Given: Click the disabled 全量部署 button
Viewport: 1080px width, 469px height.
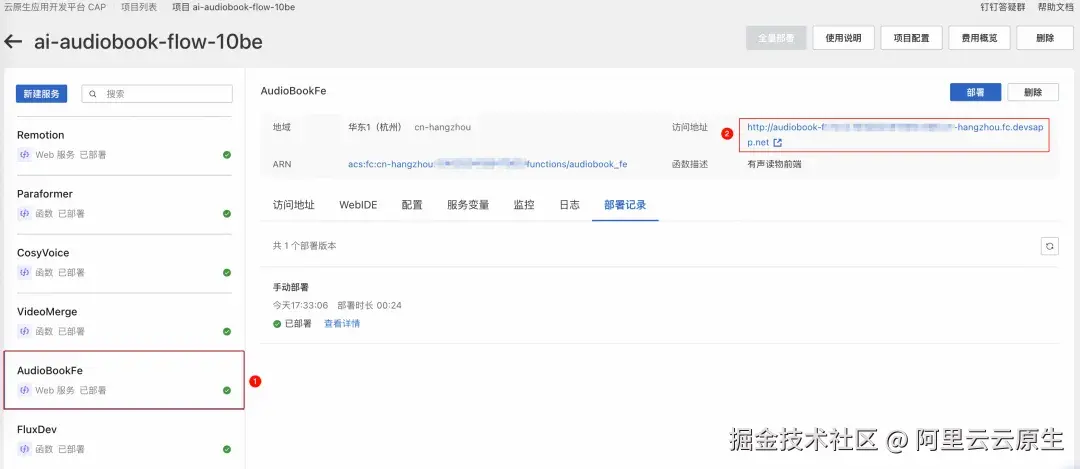Looking at the screenshot, I should point(776,39).
